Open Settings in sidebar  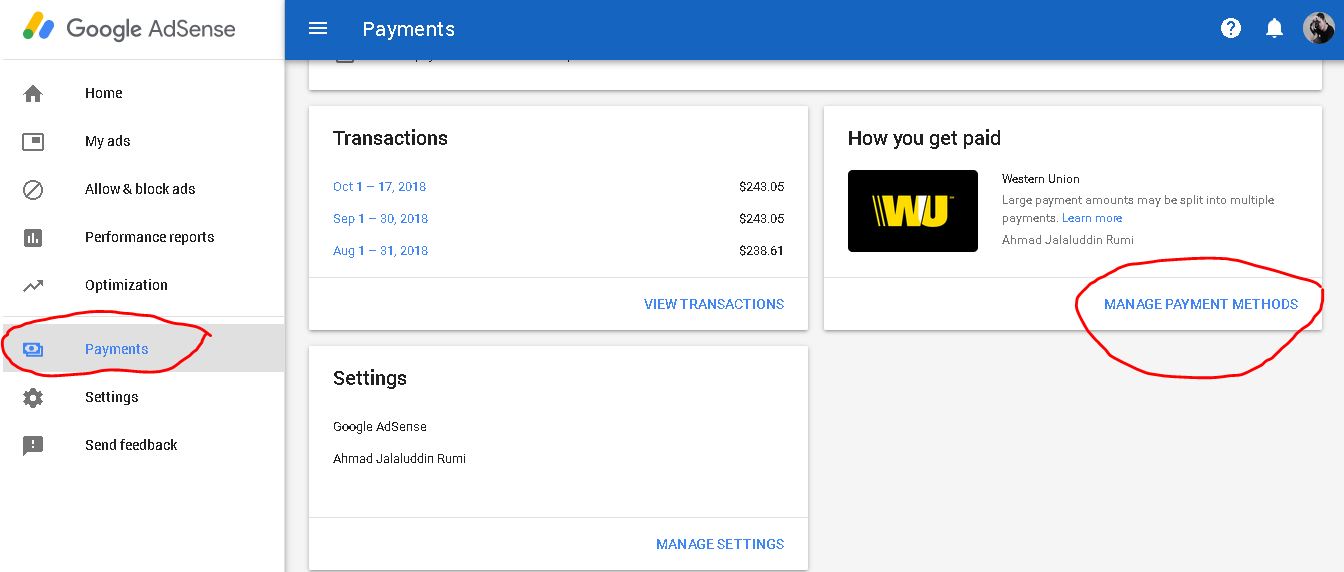[112, 397]
